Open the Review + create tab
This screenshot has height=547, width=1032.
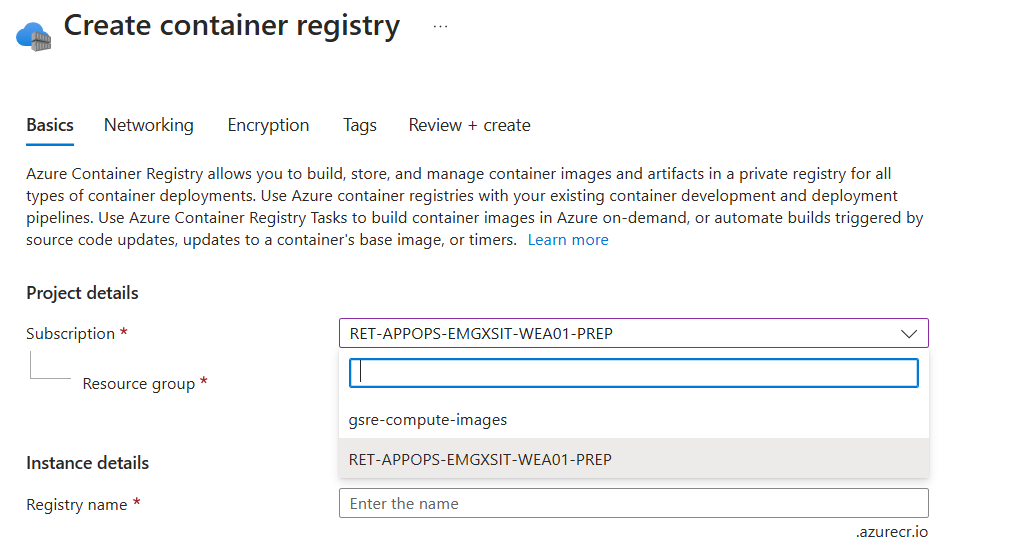coord(469,125)
